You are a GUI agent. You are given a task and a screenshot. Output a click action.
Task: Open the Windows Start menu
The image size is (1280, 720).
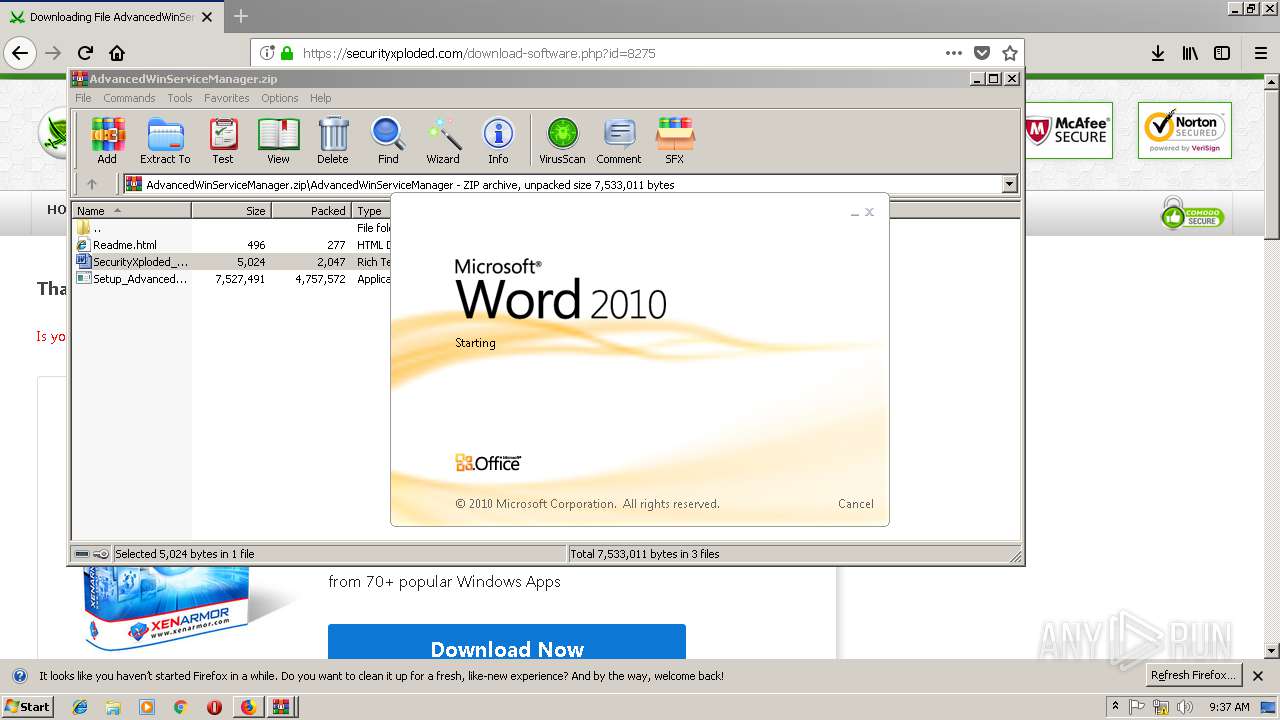coord(27,706)
